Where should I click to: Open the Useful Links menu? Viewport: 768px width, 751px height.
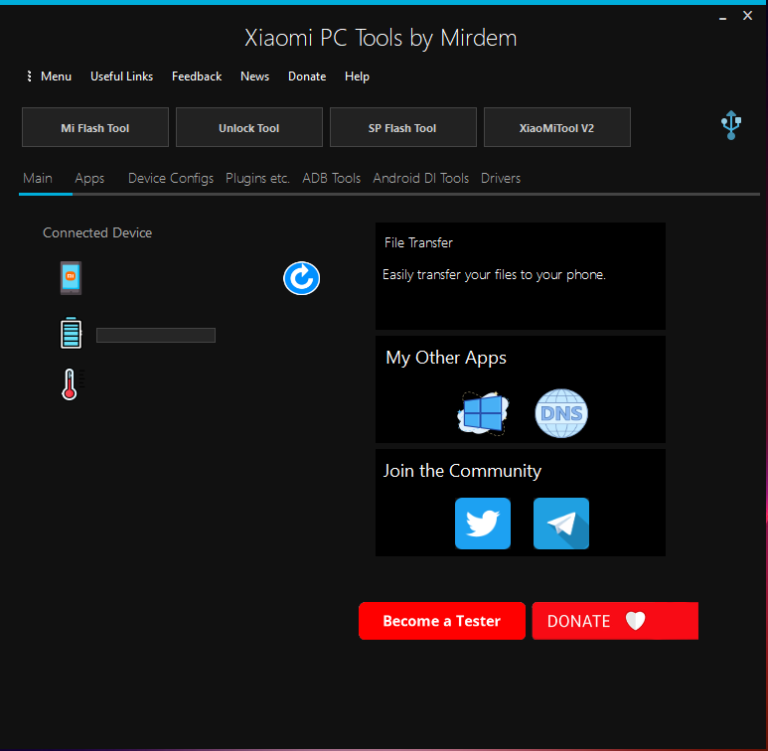point(121,76)
